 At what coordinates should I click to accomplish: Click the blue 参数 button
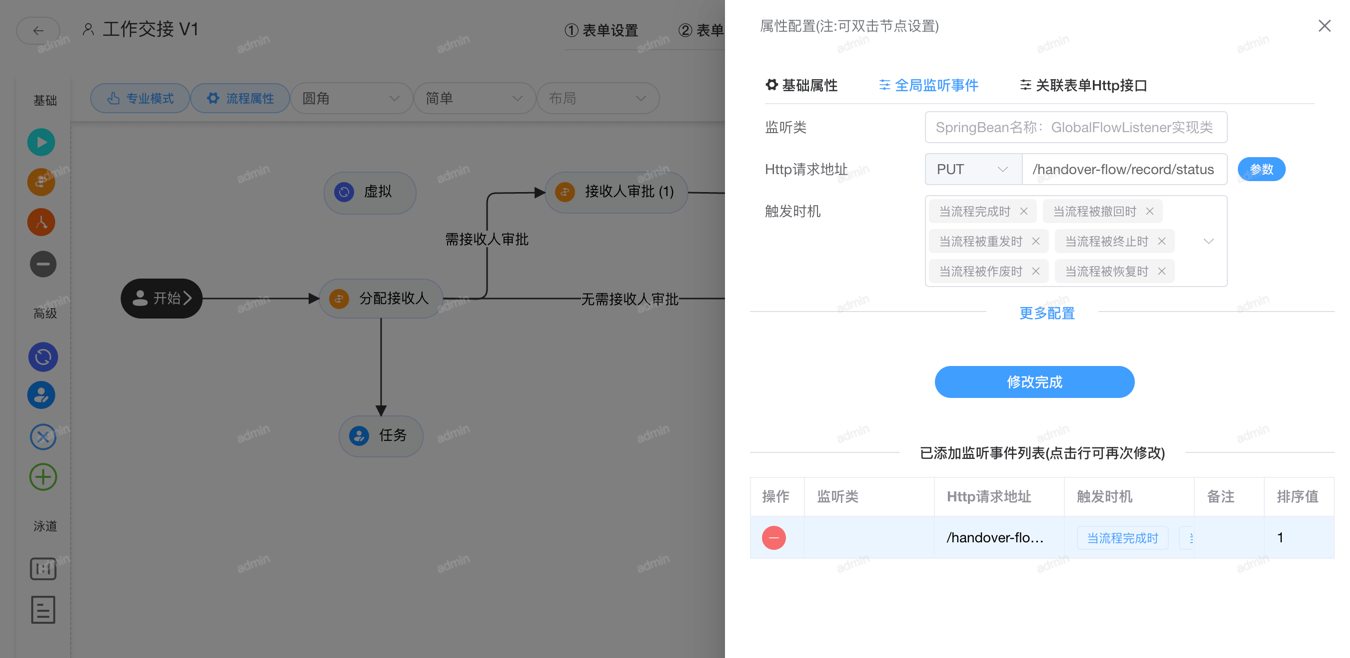[x=1261, y=170]
